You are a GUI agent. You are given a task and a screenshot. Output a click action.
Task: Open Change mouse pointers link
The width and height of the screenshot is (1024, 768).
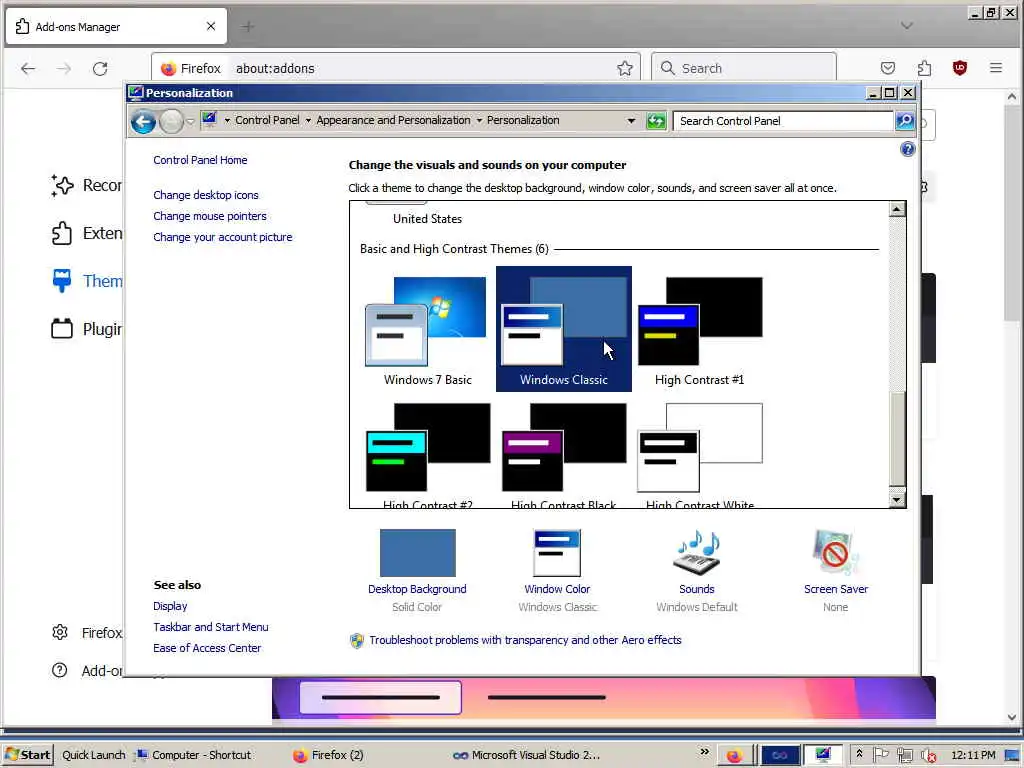[210, 216]
